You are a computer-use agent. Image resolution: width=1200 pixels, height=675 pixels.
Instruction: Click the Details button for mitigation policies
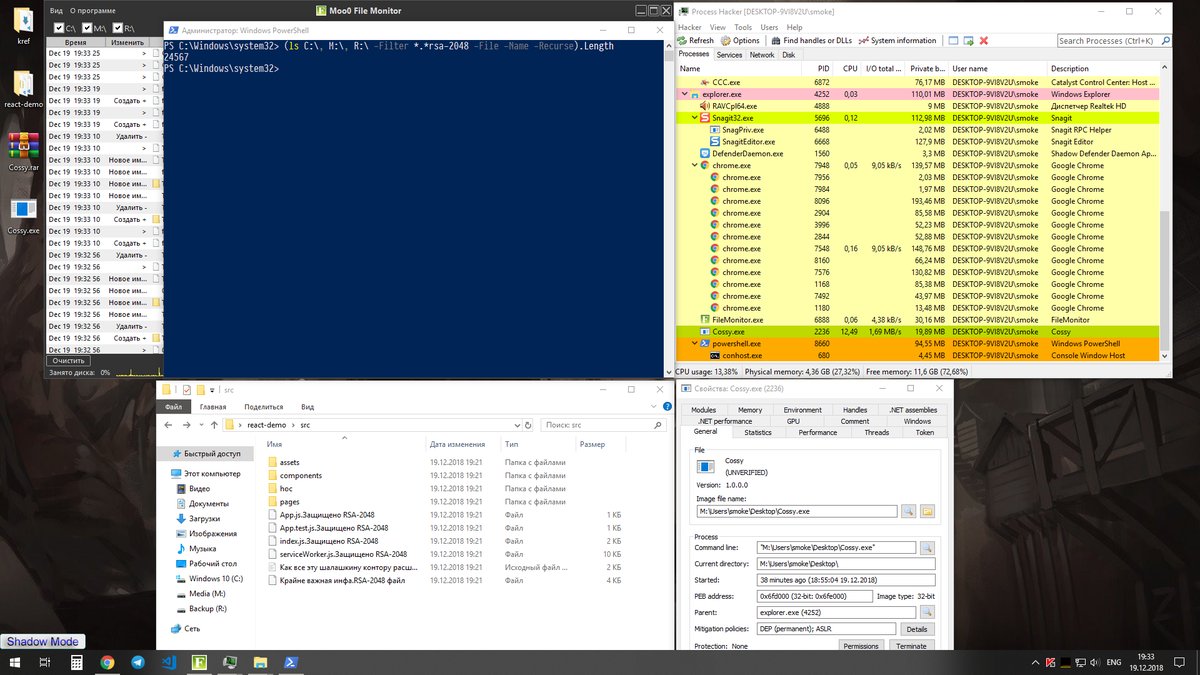(x=917, y=629)
